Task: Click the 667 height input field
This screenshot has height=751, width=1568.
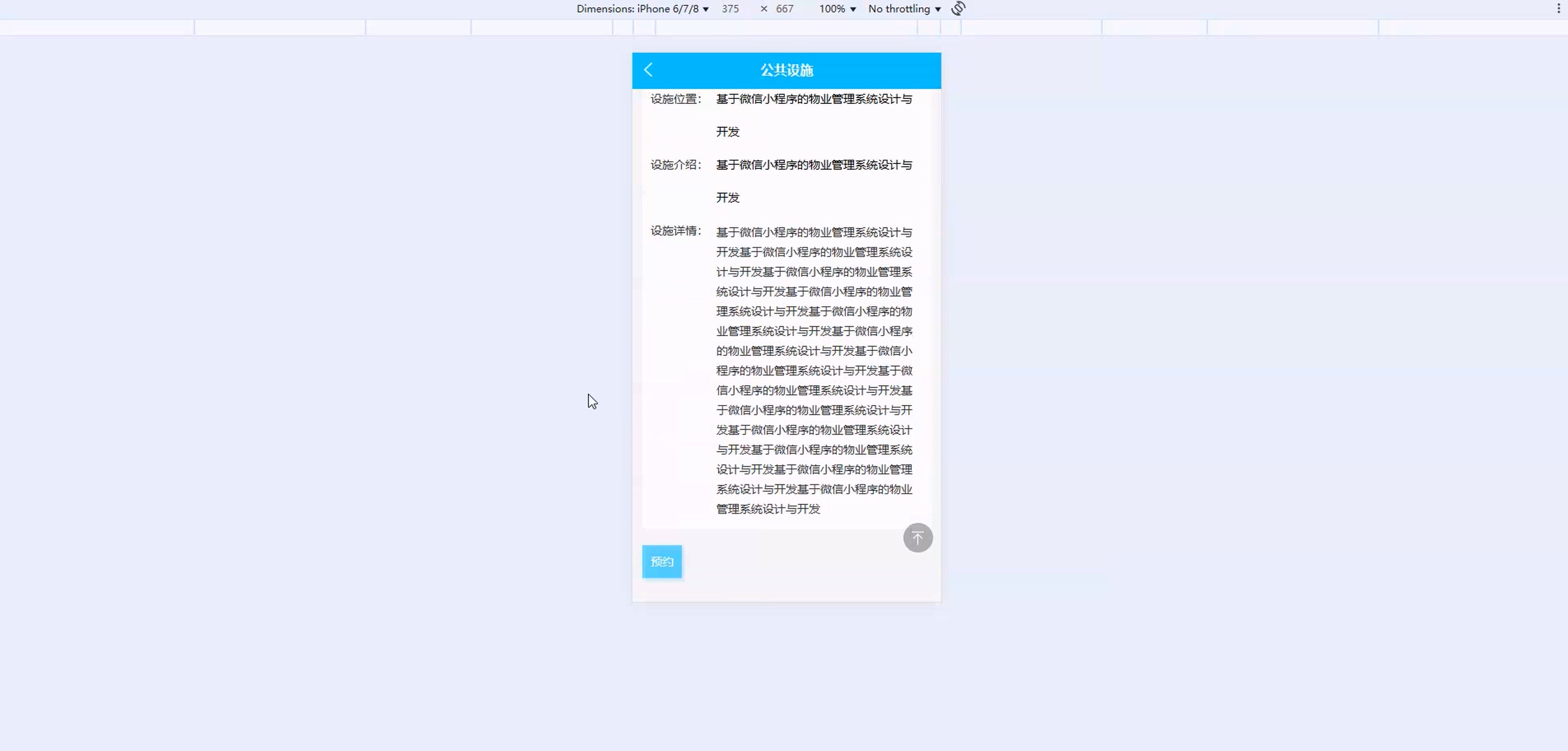Action: pyautogui.click(x=785, y=9)
